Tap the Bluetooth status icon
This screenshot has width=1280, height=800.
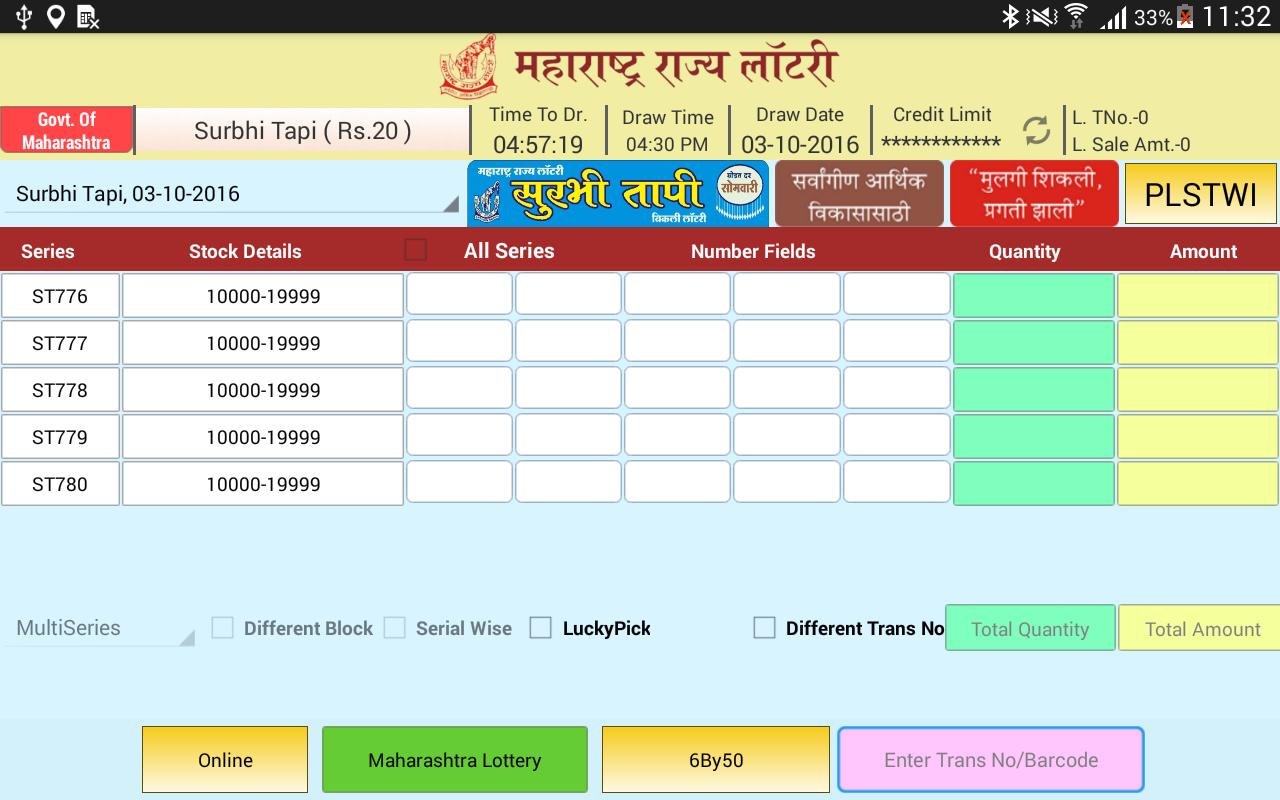[1010, 17]
